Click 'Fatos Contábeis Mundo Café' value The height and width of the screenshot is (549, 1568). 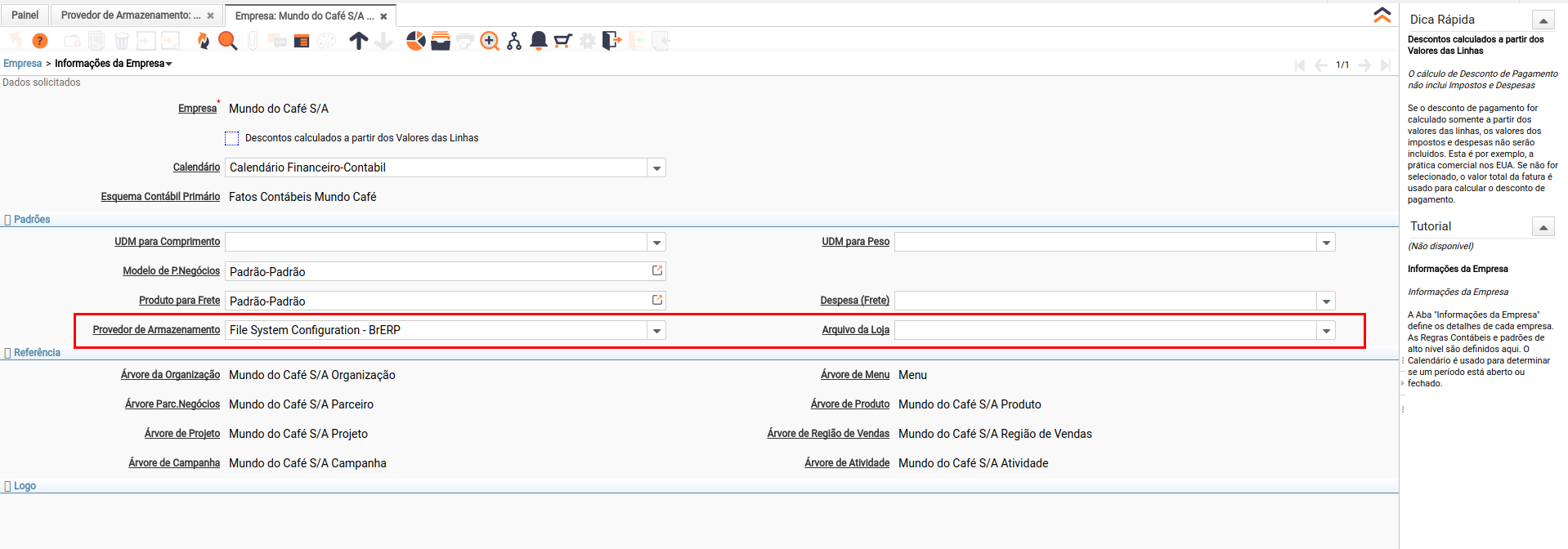click(x=302, y=197)
